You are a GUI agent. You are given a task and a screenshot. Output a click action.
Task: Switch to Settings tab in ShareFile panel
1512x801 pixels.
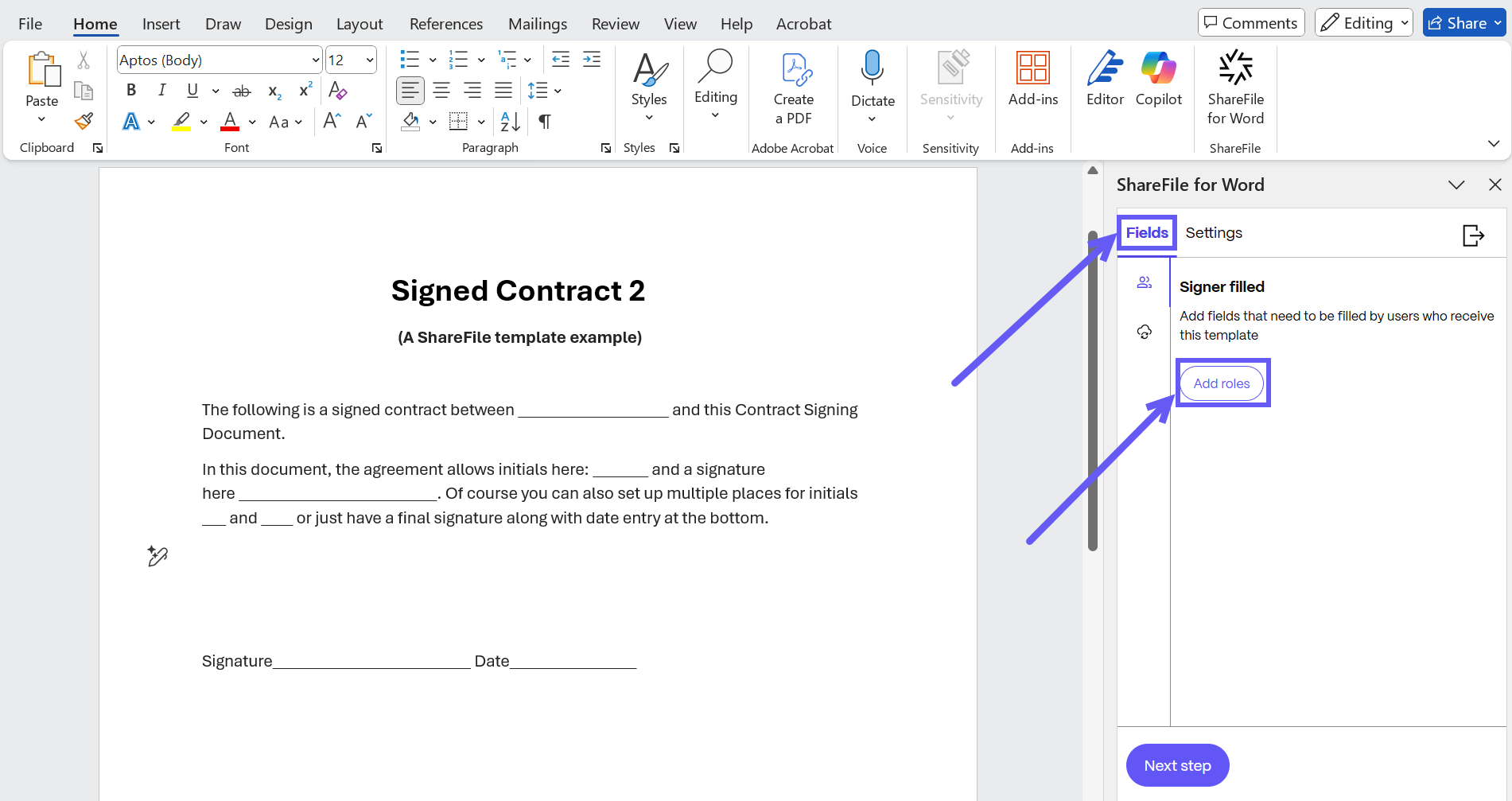click(x=1213, y=233)
